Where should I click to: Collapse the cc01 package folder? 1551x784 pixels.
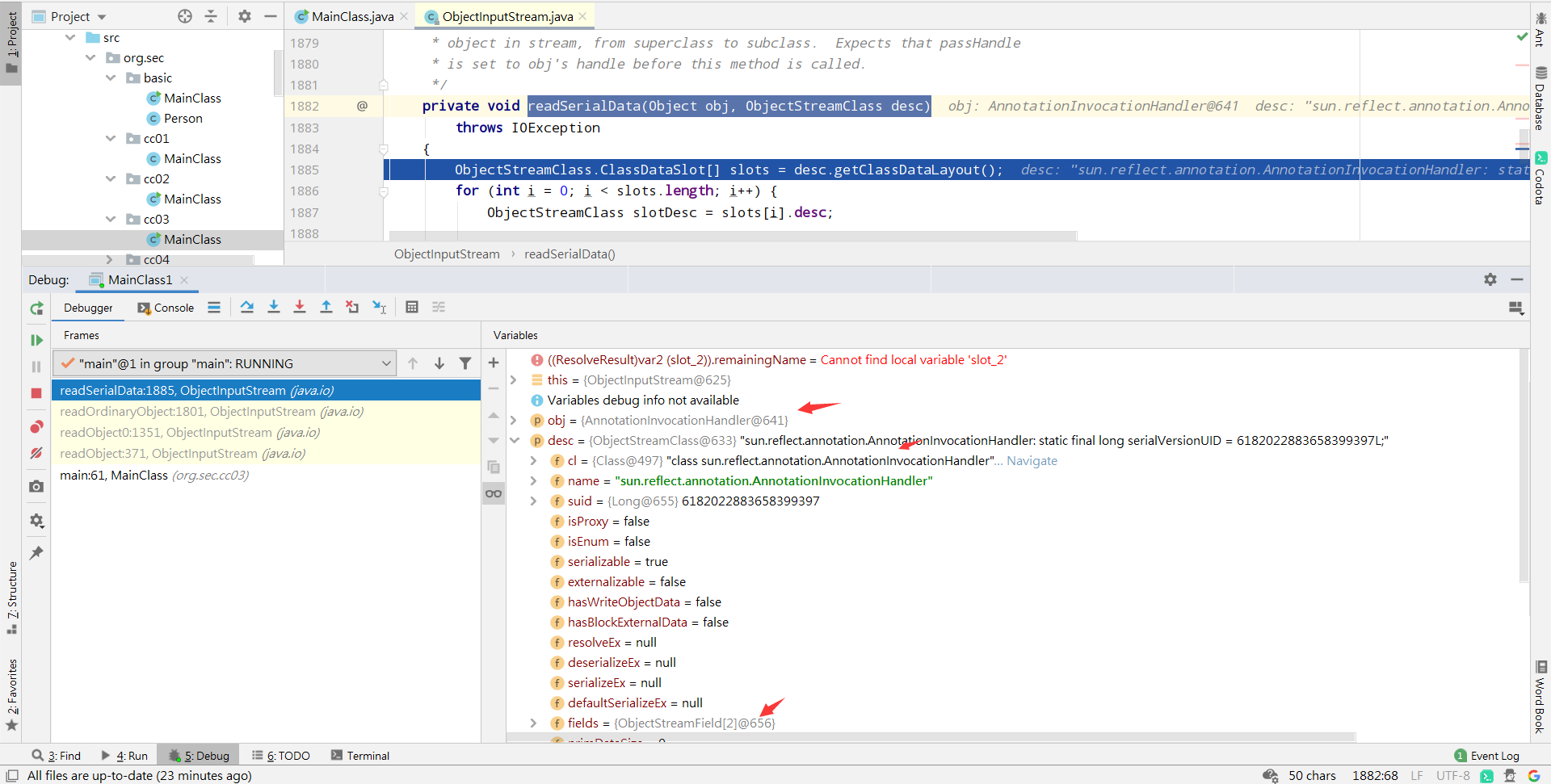[x=111, y=138]
